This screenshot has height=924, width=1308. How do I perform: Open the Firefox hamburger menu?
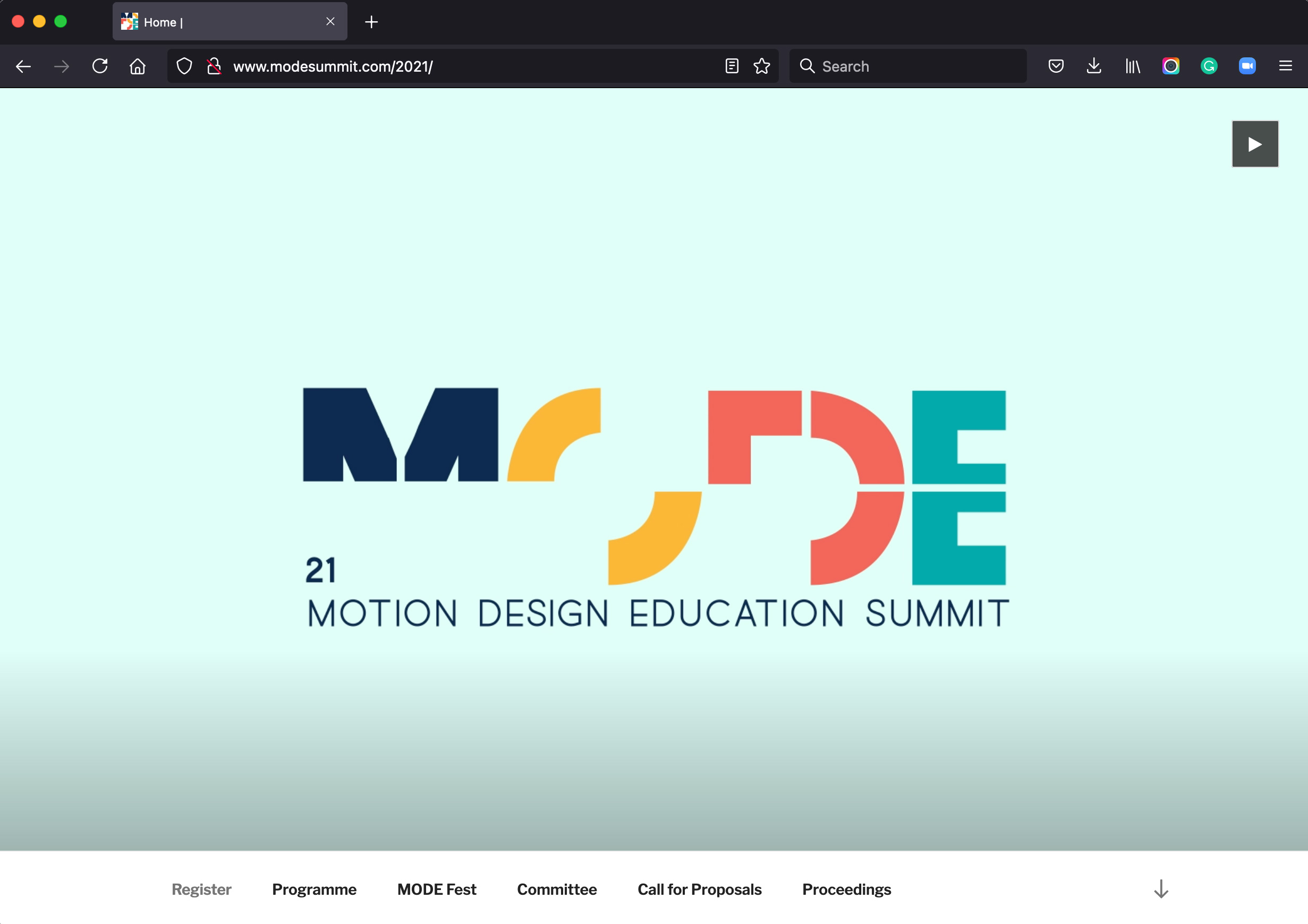pos(1285,66)
